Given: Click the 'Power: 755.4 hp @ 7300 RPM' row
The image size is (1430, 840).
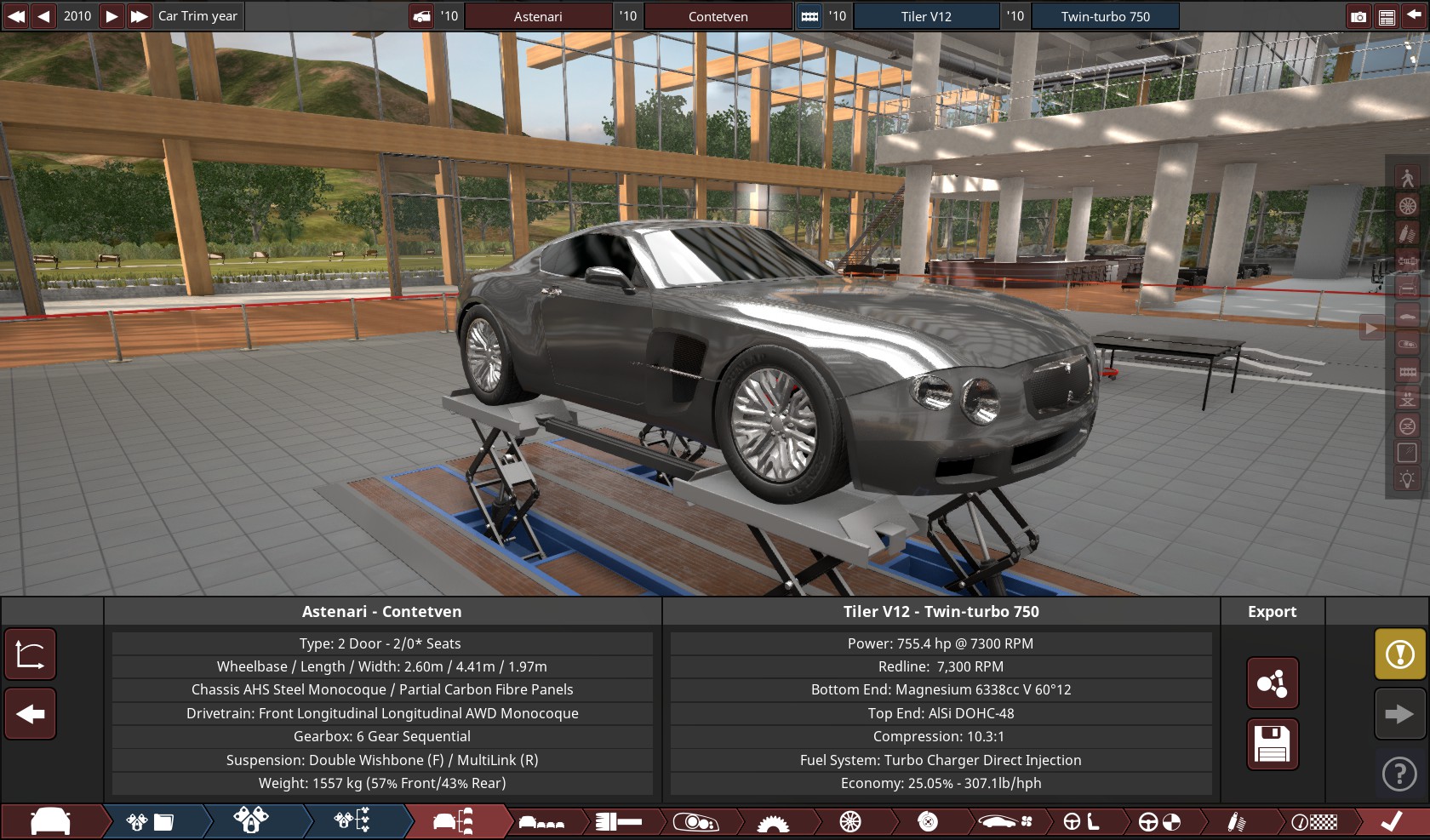Looking at the screenshot, I should 941,643.
